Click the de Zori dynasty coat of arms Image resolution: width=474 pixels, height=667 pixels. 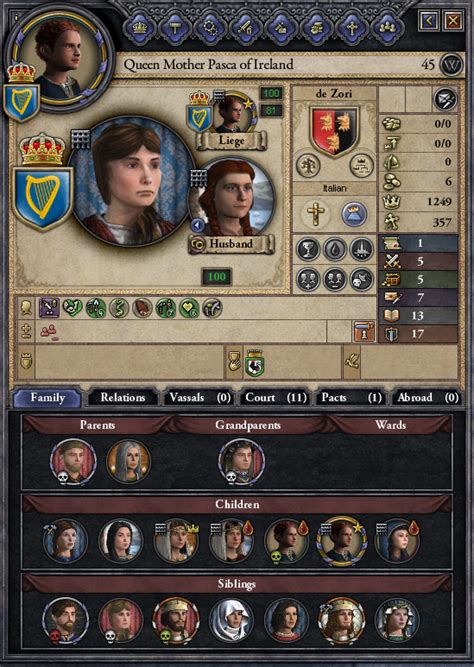(334, 131)
